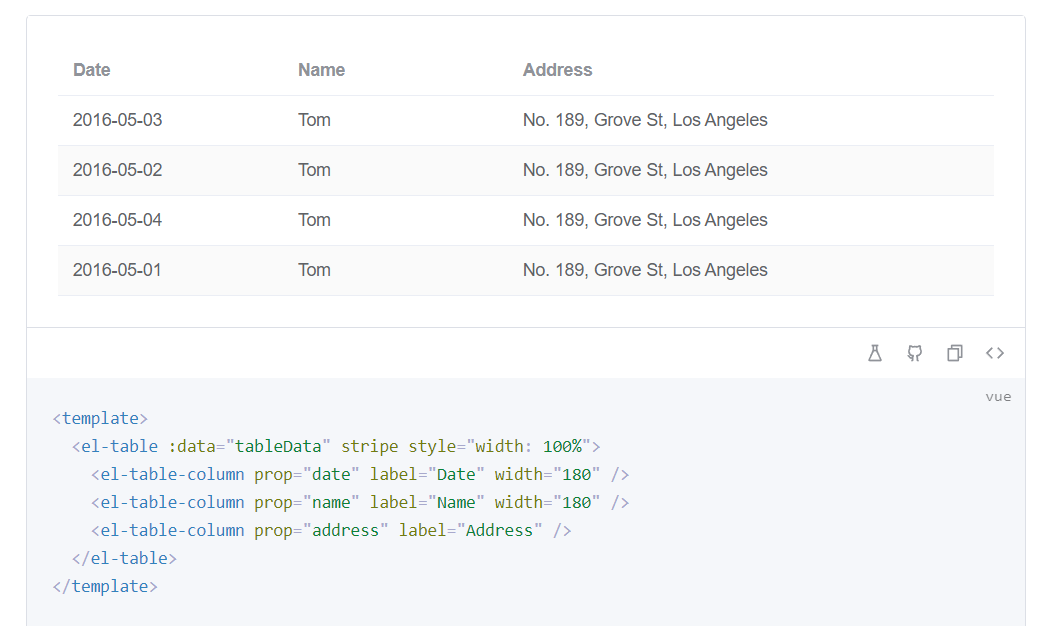Viewport: 1044px width, 626px height.
Task: Toggle source code view icon
Action: click(x=995, y=353)
